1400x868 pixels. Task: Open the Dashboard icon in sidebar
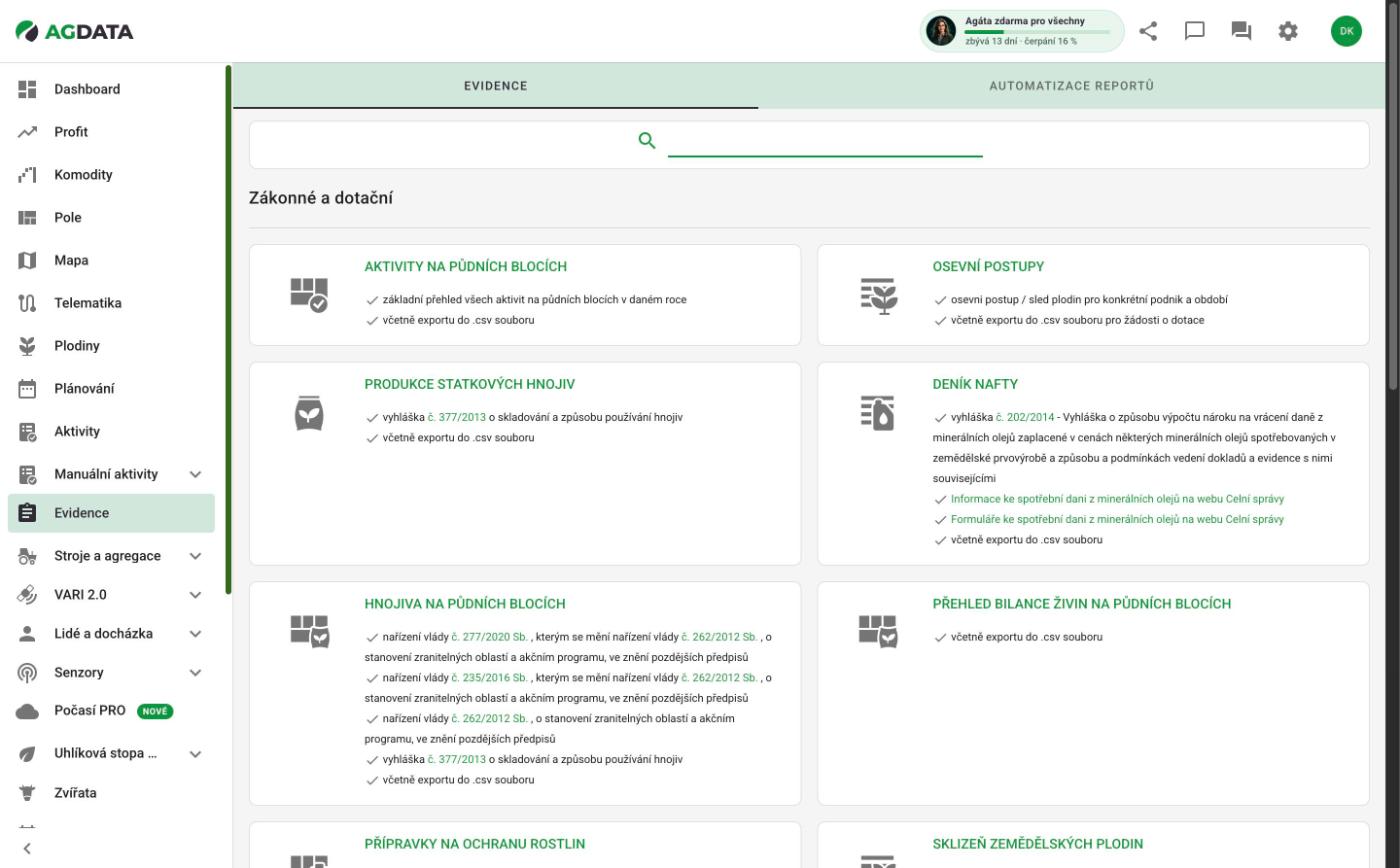pos(27,89)
